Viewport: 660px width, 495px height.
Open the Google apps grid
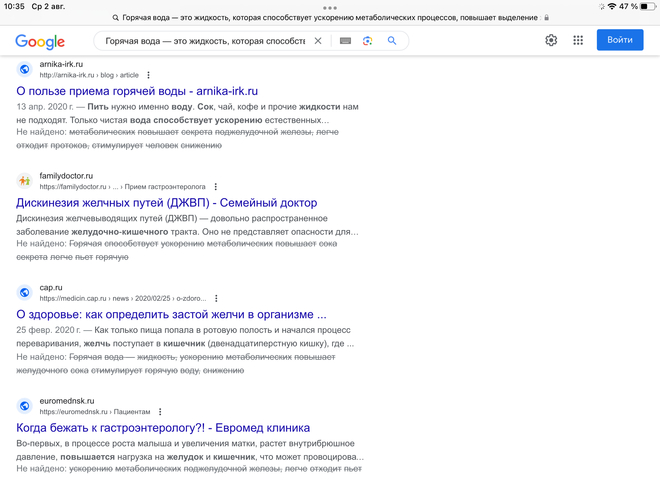578,40
